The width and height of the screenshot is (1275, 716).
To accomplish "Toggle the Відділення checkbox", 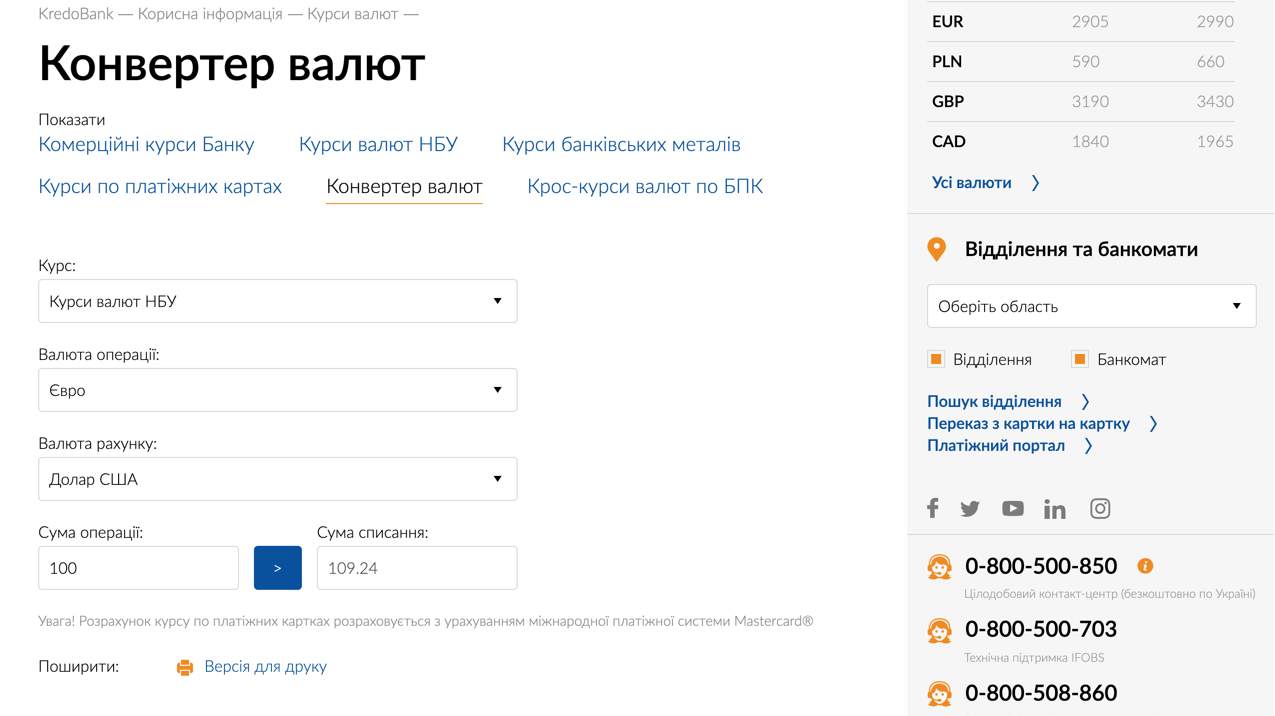I will pos(937,359).
